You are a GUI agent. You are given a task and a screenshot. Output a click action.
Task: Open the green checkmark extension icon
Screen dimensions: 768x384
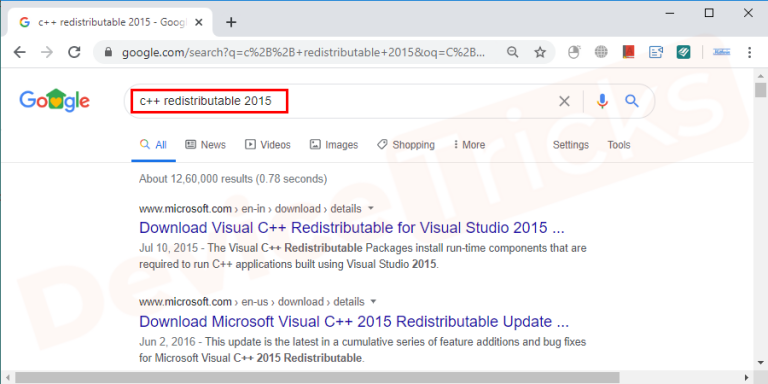pyautogui.click(x=683, y=52)
